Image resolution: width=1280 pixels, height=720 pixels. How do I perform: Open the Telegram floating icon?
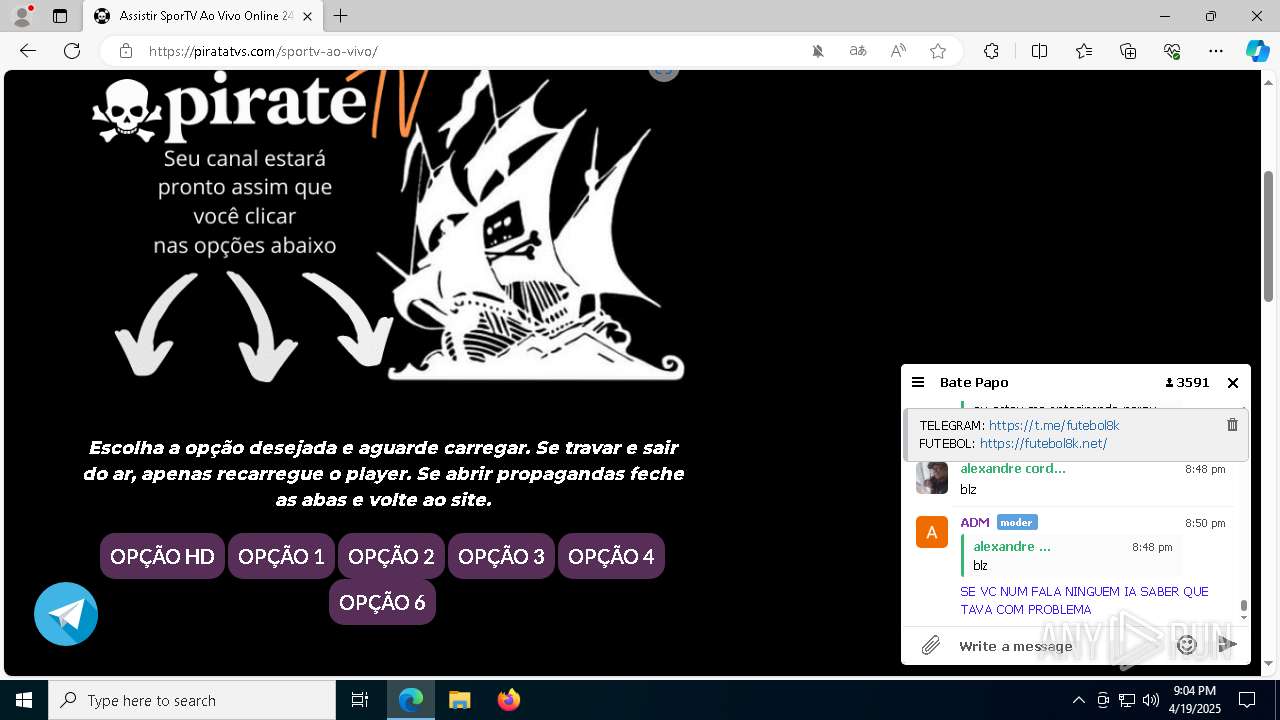pos(66,614)
